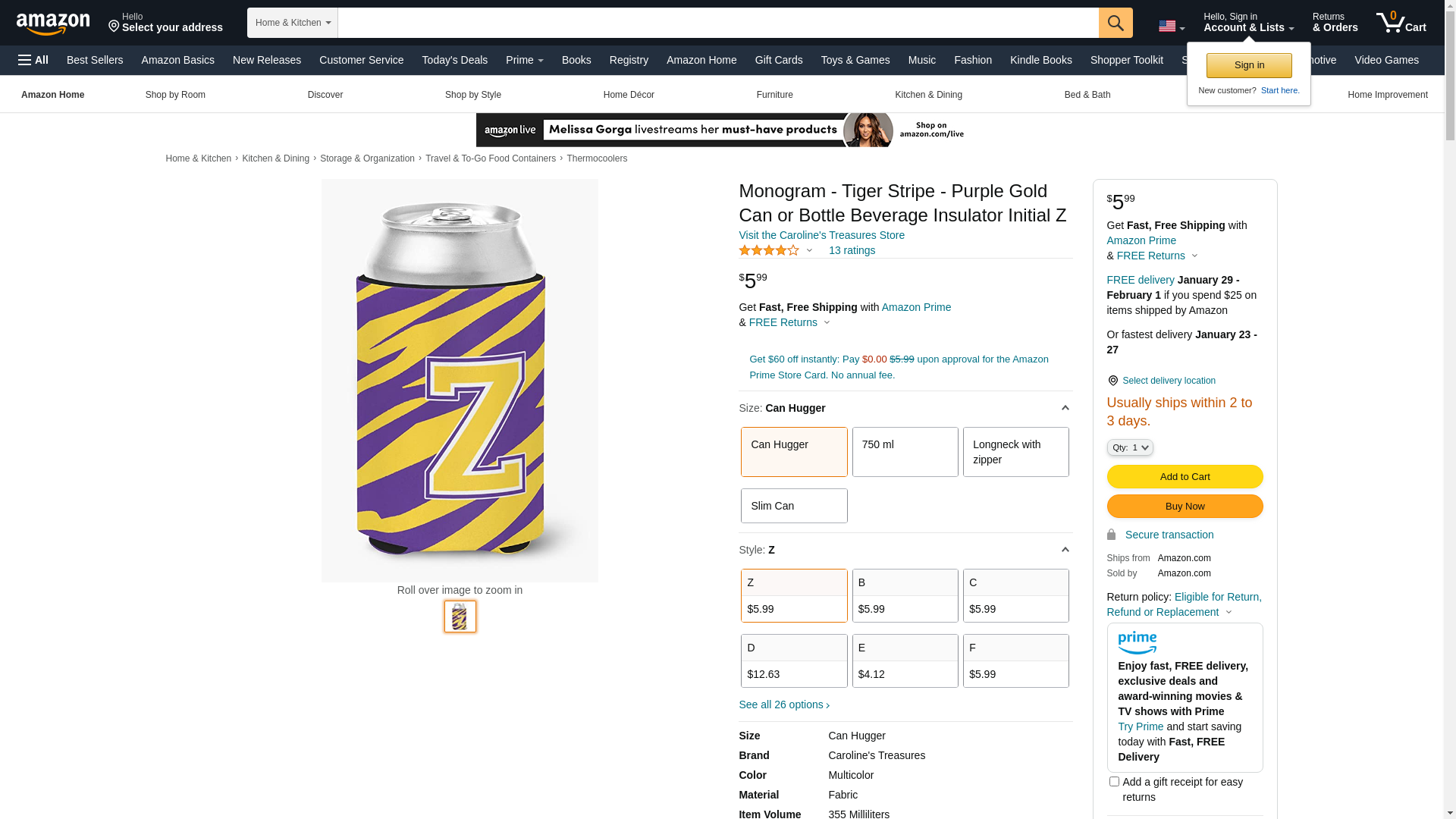Open the All hamburger menu
The image size is (1456, 819).
point(33,60)
